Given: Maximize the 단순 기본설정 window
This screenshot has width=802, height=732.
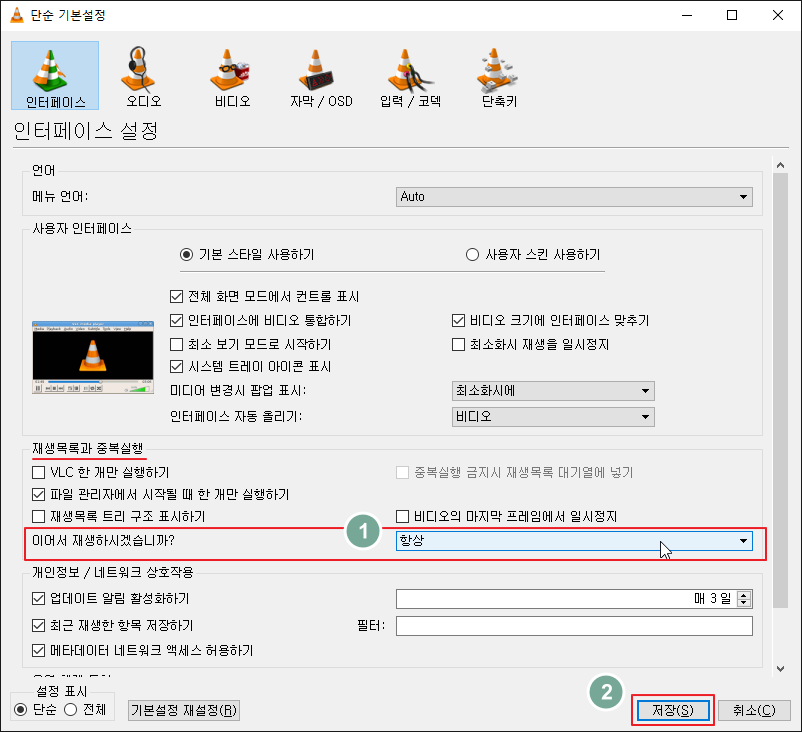Looking at the screenshot, I should 732,15.
